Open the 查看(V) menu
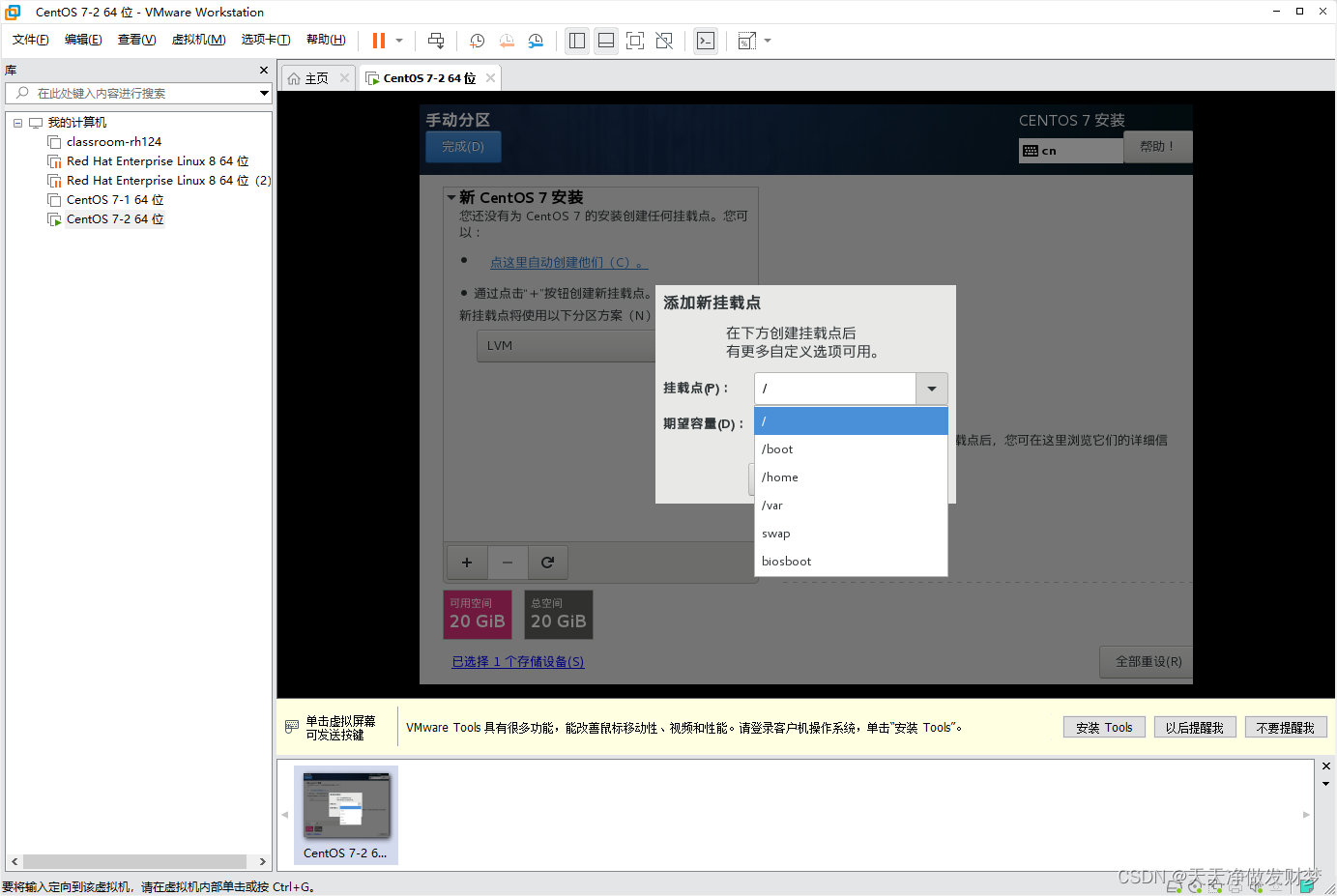 pos(136,40)
